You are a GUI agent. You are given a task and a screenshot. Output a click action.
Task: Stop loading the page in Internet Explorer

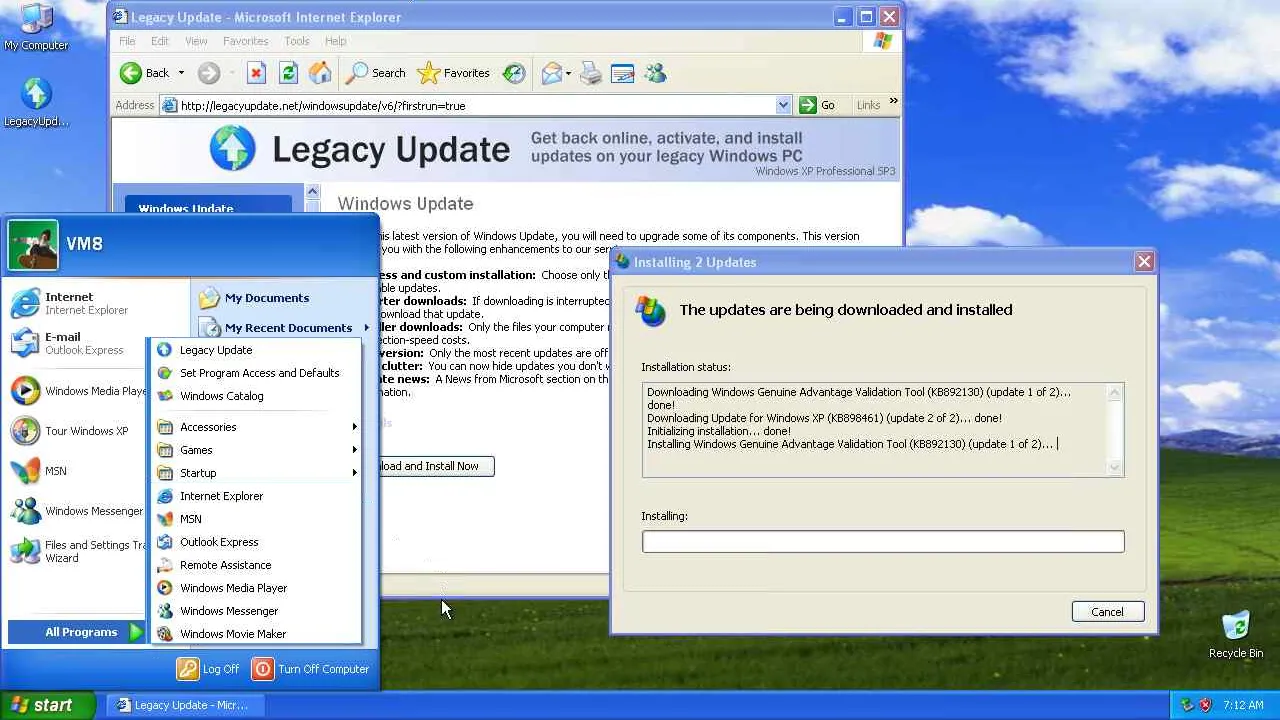[x=256, y=73]
